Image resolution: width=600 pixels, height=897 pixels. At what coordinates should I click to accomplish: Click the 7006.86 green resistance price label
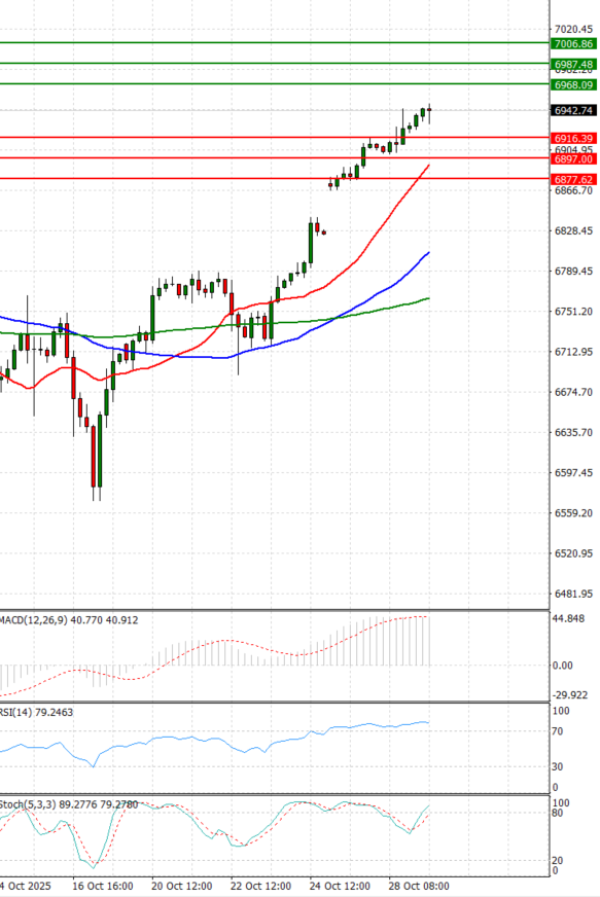pos(573,44)
